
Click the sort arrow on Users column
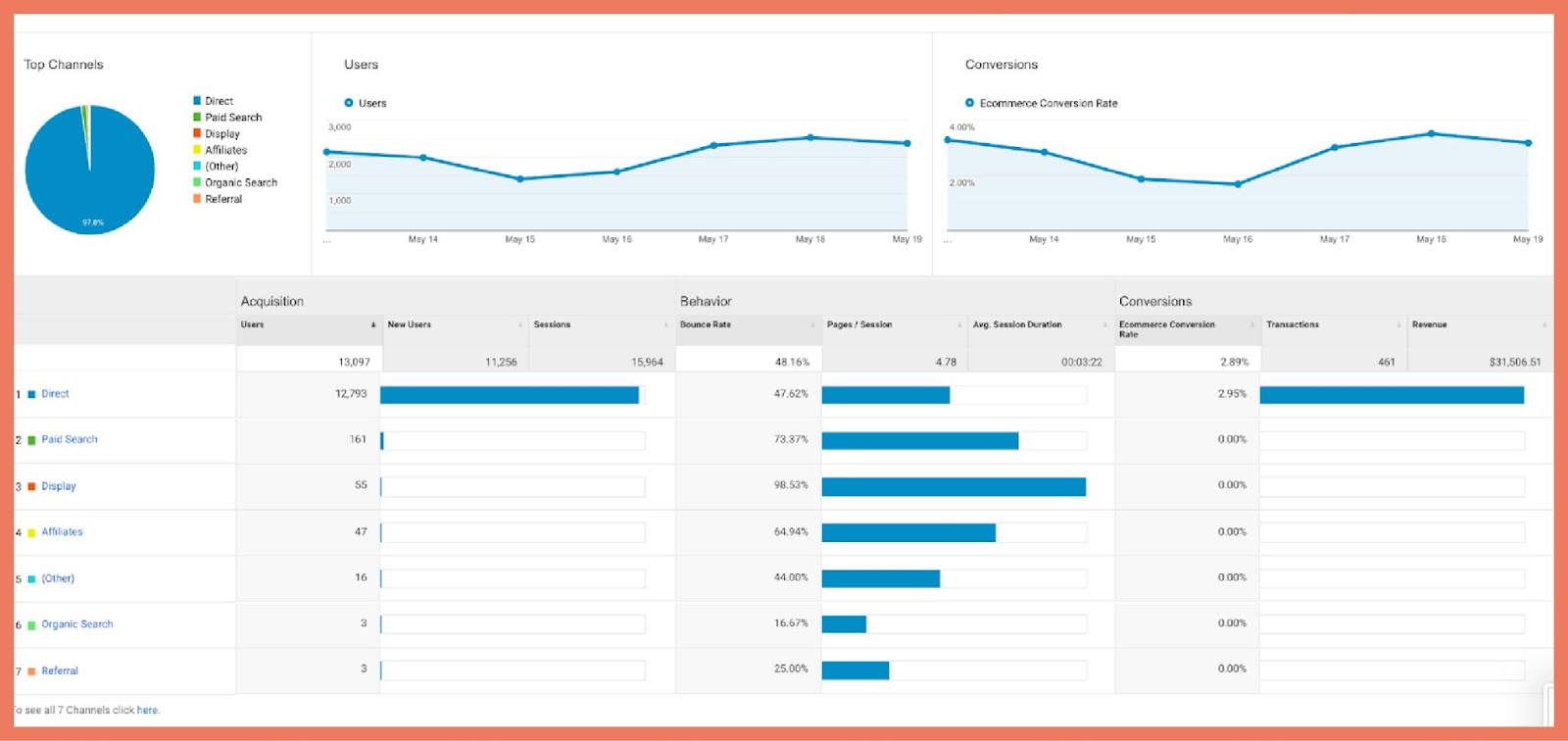[x=373, y=325]
